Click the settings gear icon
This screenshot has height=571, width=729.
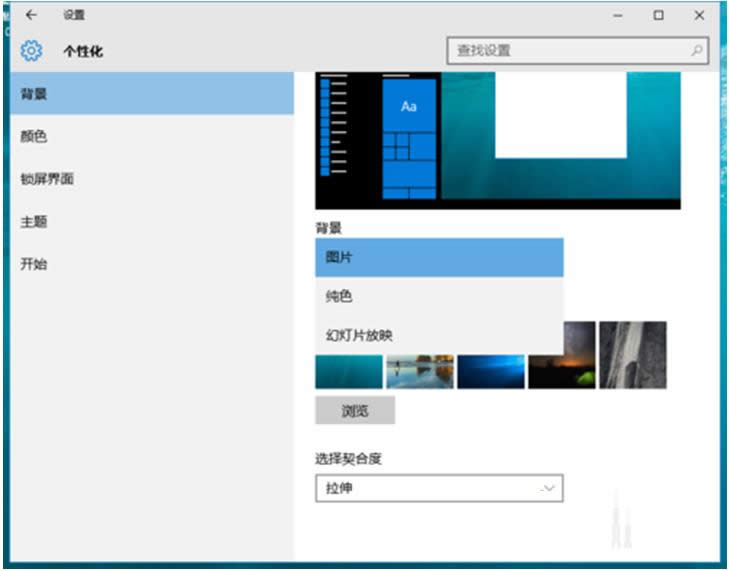pos(31,50)
